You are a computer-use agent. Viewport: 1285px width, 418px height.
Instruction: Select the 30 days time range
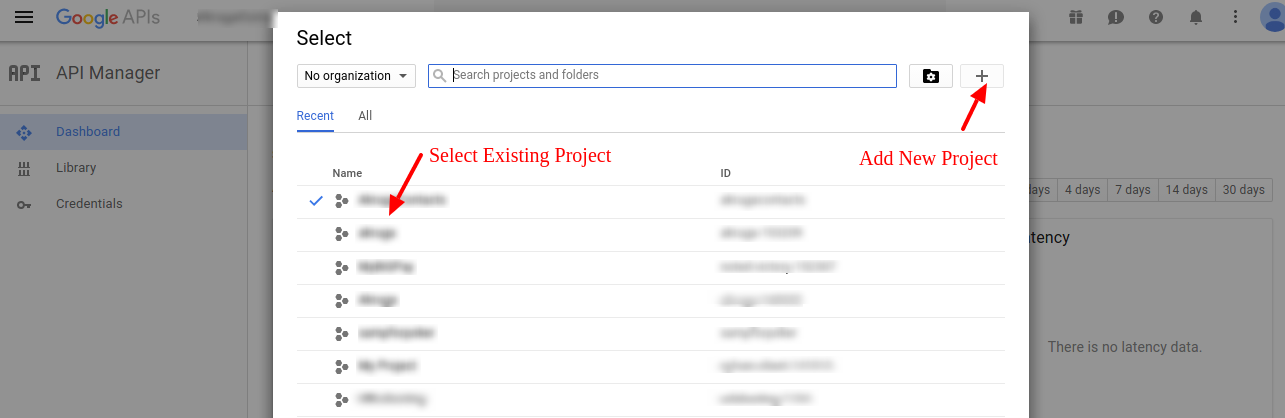tap(1243, 190)
